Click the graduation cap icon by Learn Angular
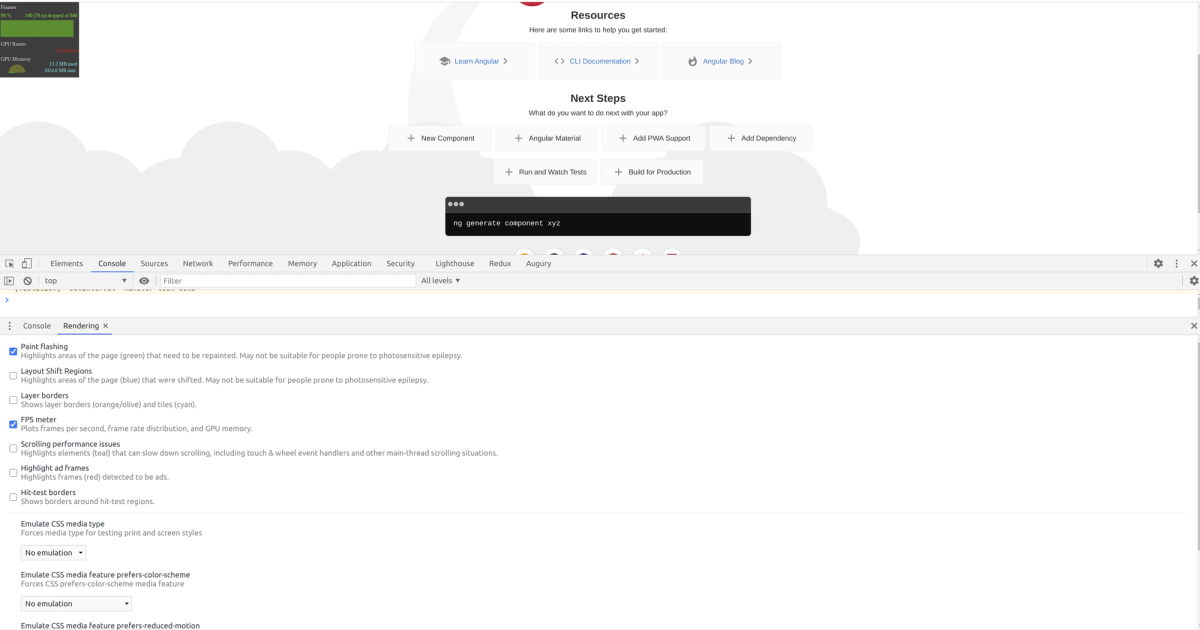Viewport: 1200px width, 630px height. 444,61
